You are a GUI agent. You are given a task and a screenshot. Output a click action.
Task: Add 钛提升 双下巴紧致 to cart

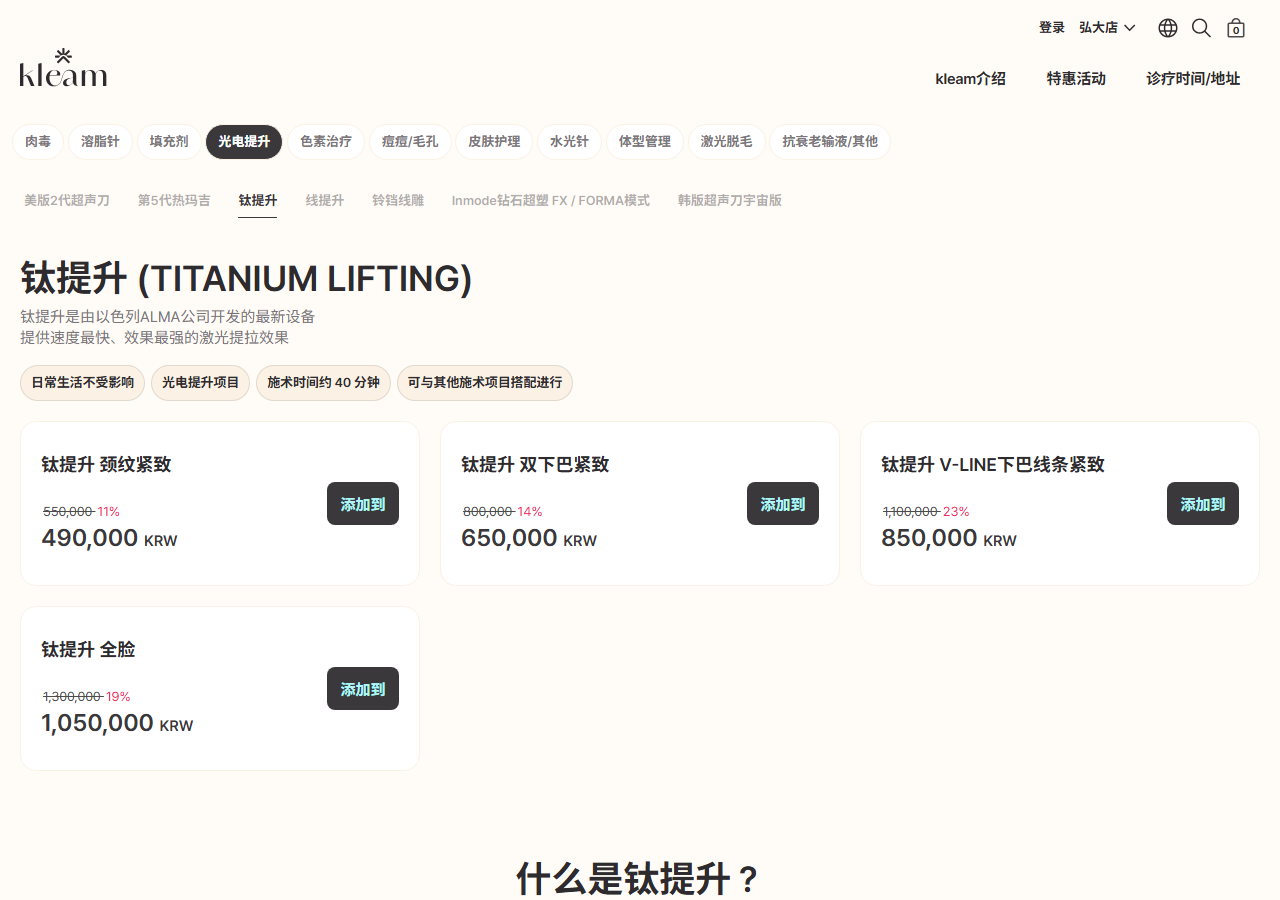[x=783, y=504]
